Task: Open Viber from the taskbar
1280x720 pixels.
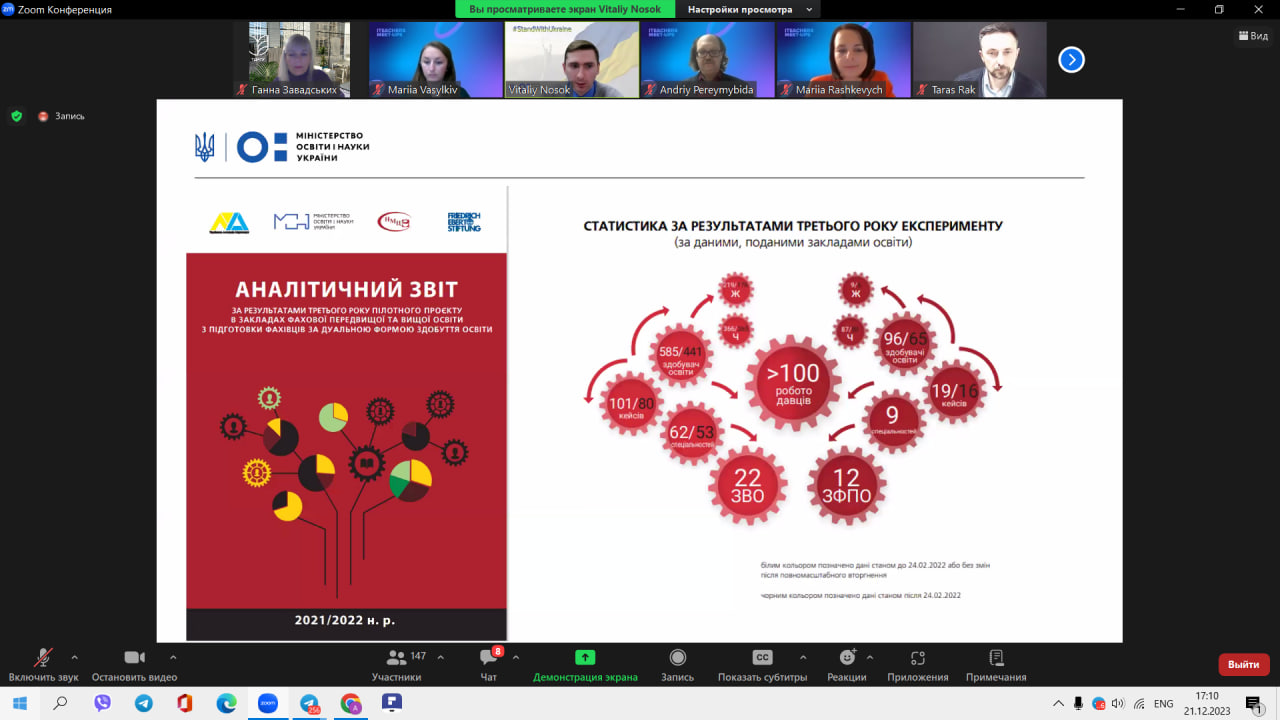Action: point(102,703)
